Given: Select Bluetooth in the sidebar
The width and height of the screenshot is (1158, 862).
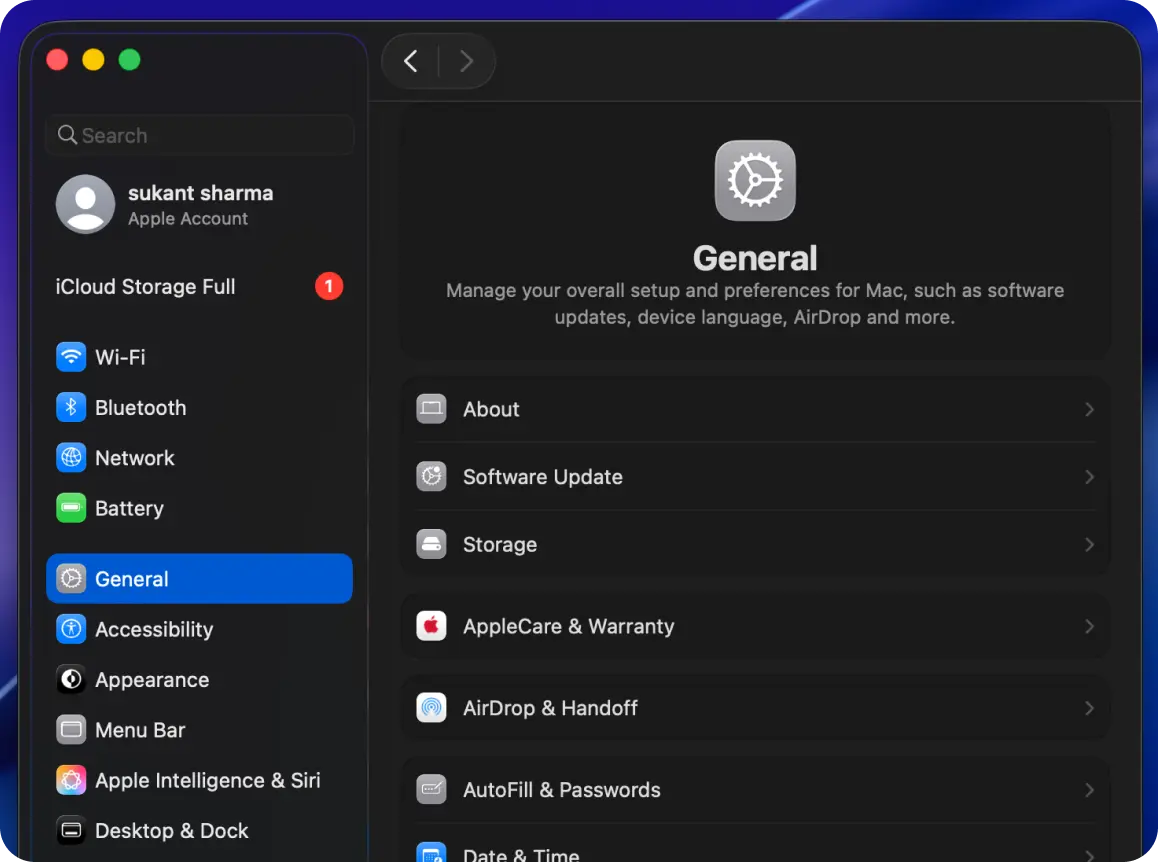Looking at the screenshot, I should [199, 408].
